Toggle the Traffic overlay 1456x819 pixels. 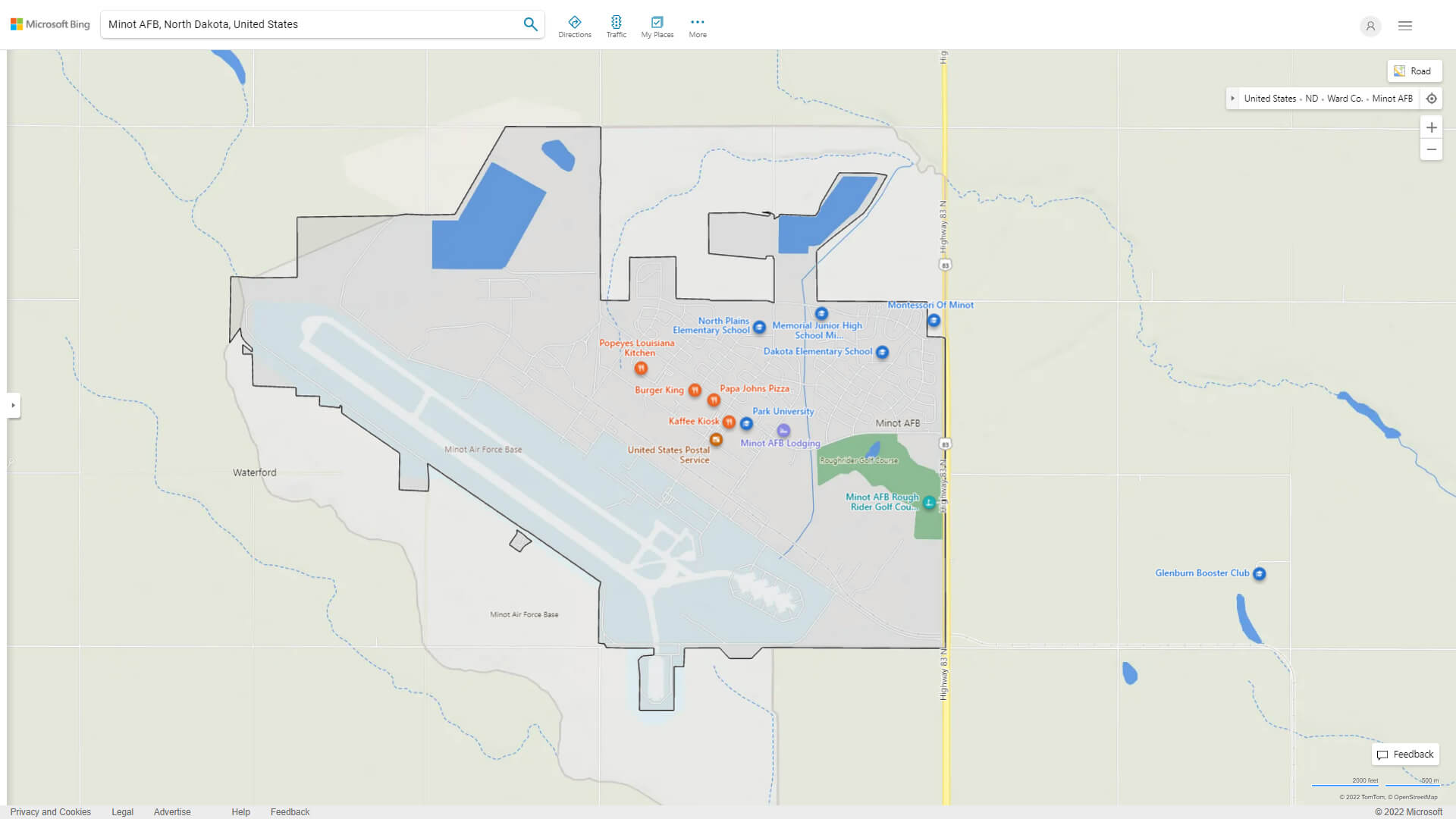[x=617, y=25]
